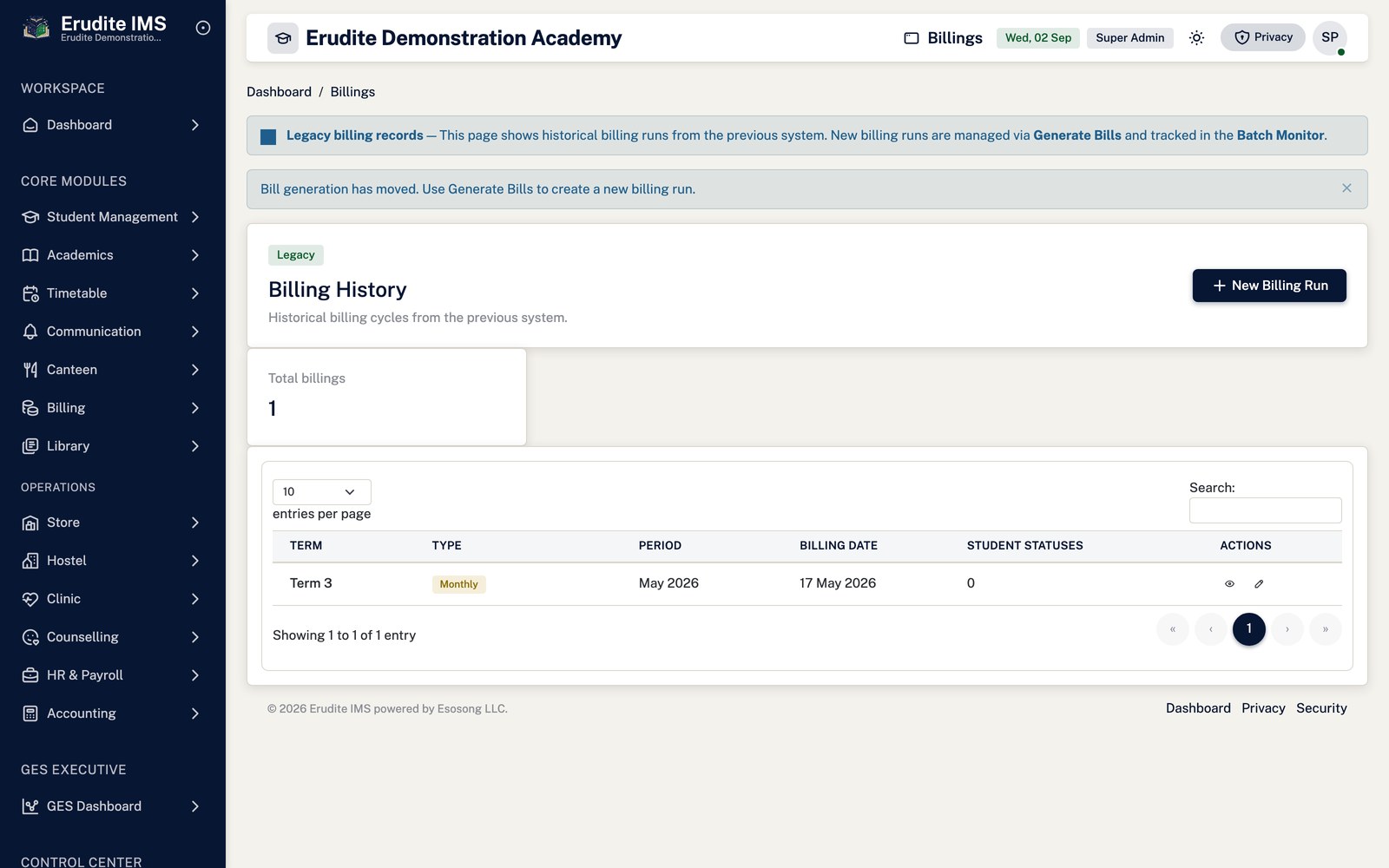Open the HR & Payroll menu item
The width and height of the screenshot is (1389, 868).
[x=111, y=675]
